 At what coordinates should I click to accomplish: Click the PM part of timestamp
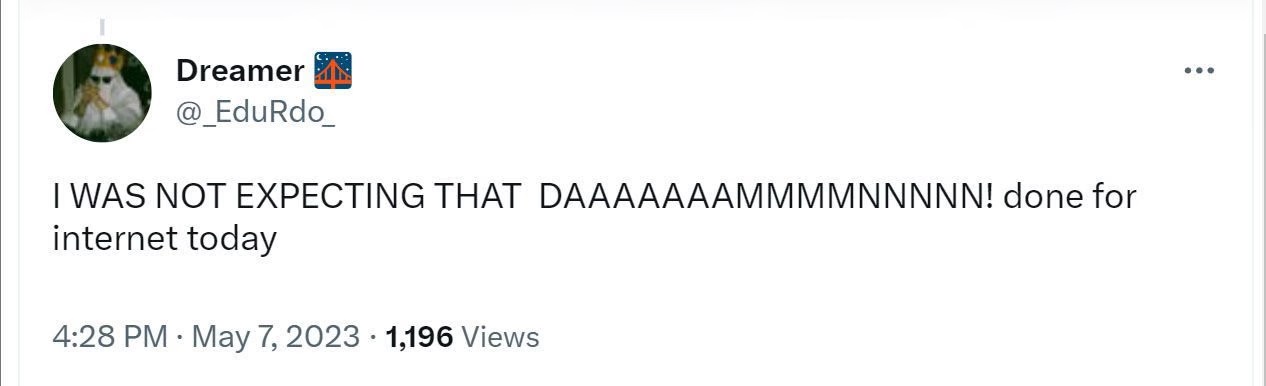(145, 337)
